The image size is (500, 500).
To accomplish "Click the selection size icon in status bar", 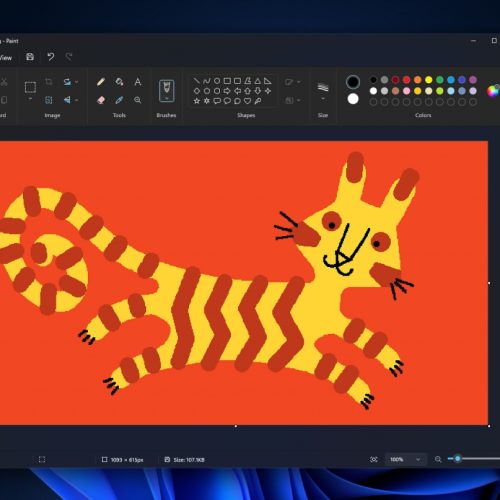I will point(42,460).
